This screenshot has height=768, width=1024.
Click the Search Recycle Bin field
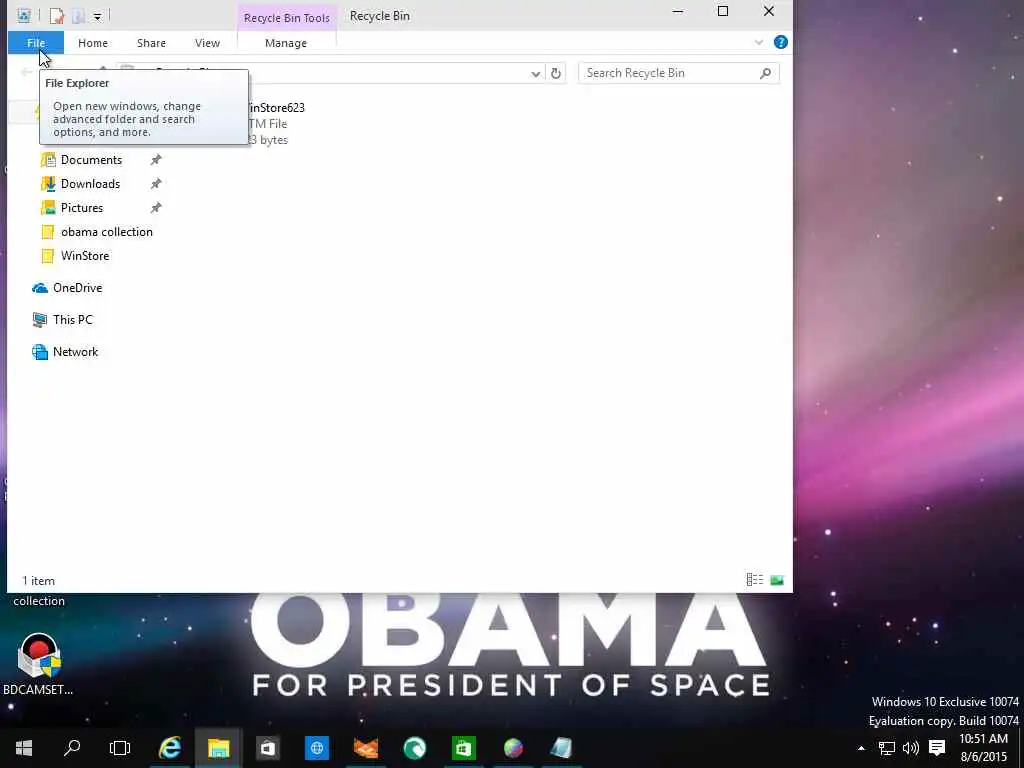click(x=679, y=73)
